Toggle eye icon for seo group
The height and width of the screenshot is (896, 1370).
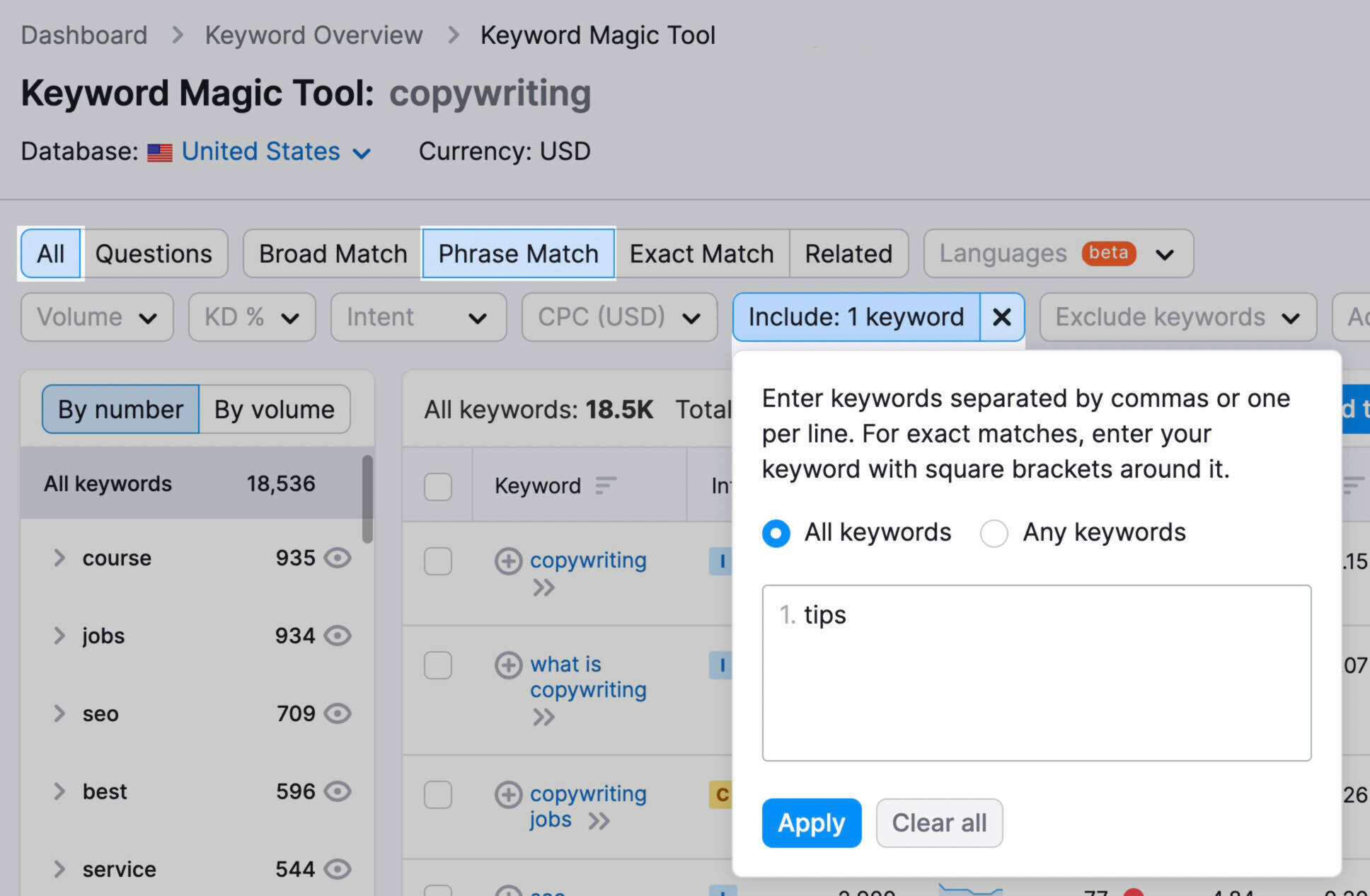coord(338,713)
